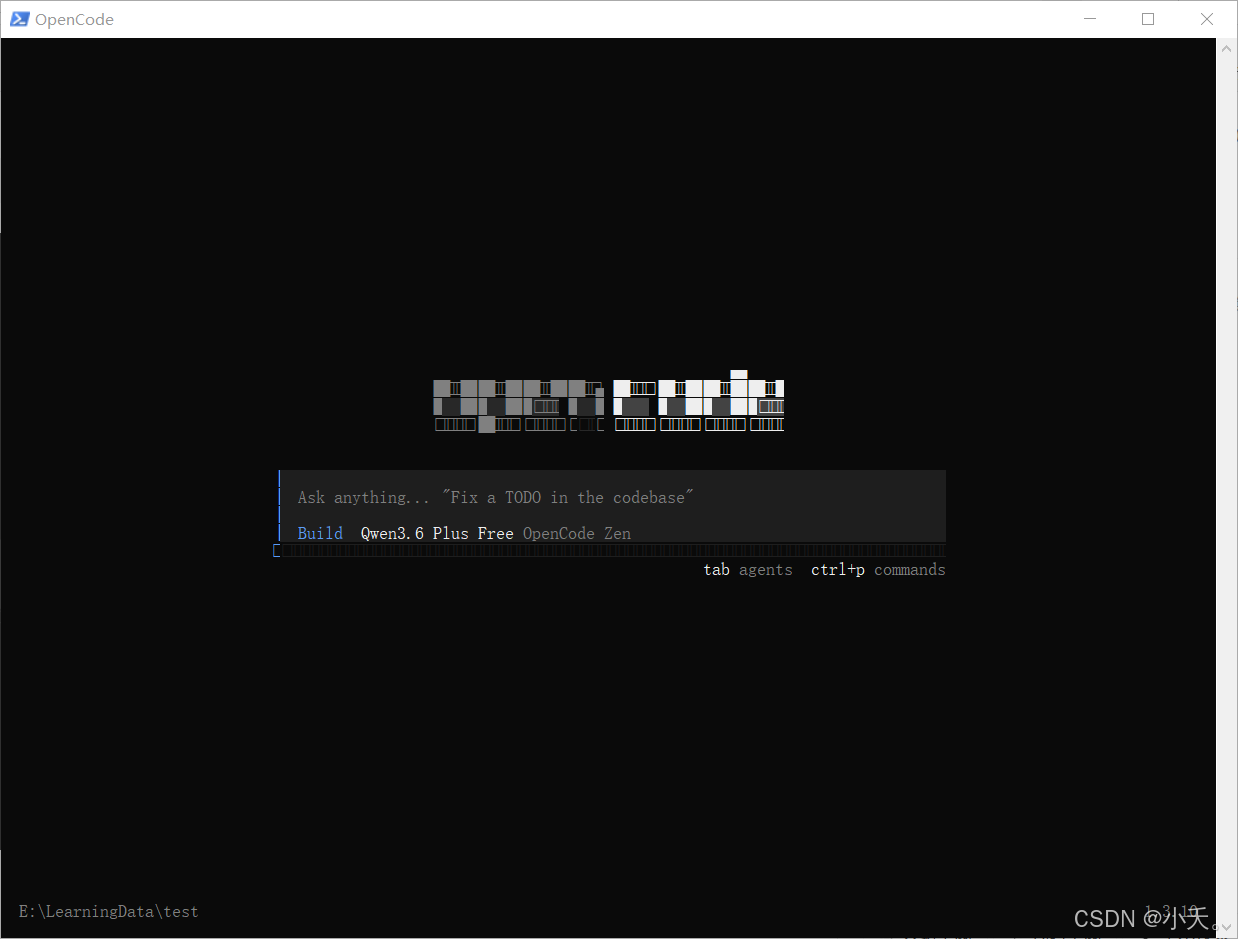Click the "tab agents" hint
The height and width of the screenshot is (939, 1238).
(748, 570)
